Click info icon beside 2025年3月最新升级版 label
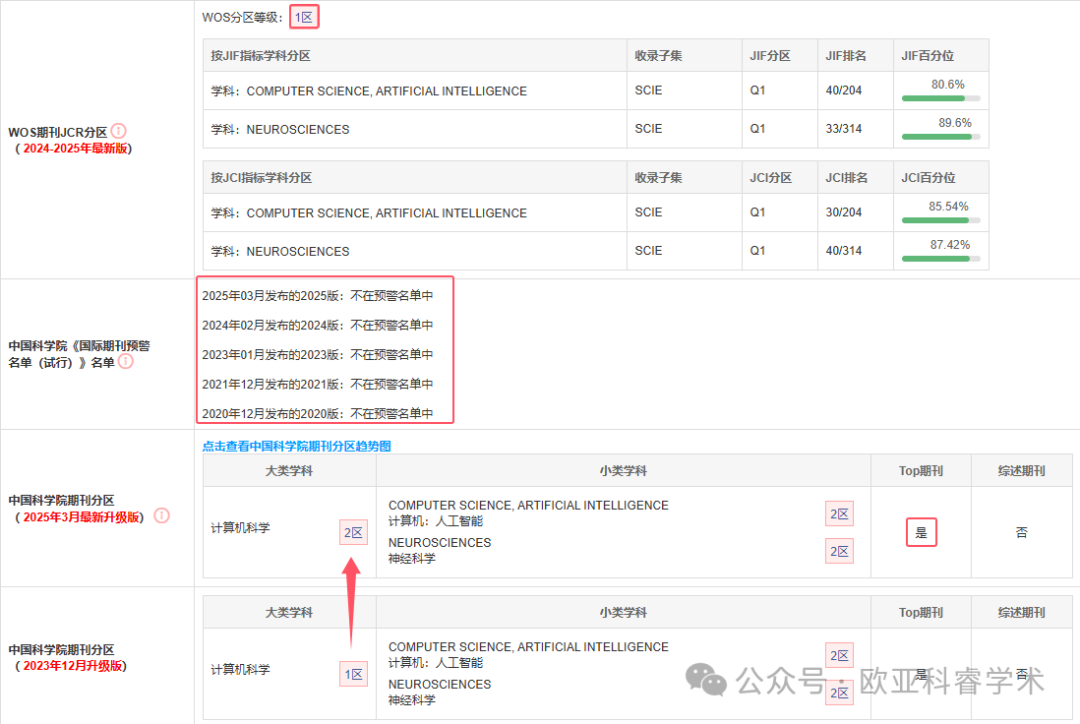 point(161,515)
